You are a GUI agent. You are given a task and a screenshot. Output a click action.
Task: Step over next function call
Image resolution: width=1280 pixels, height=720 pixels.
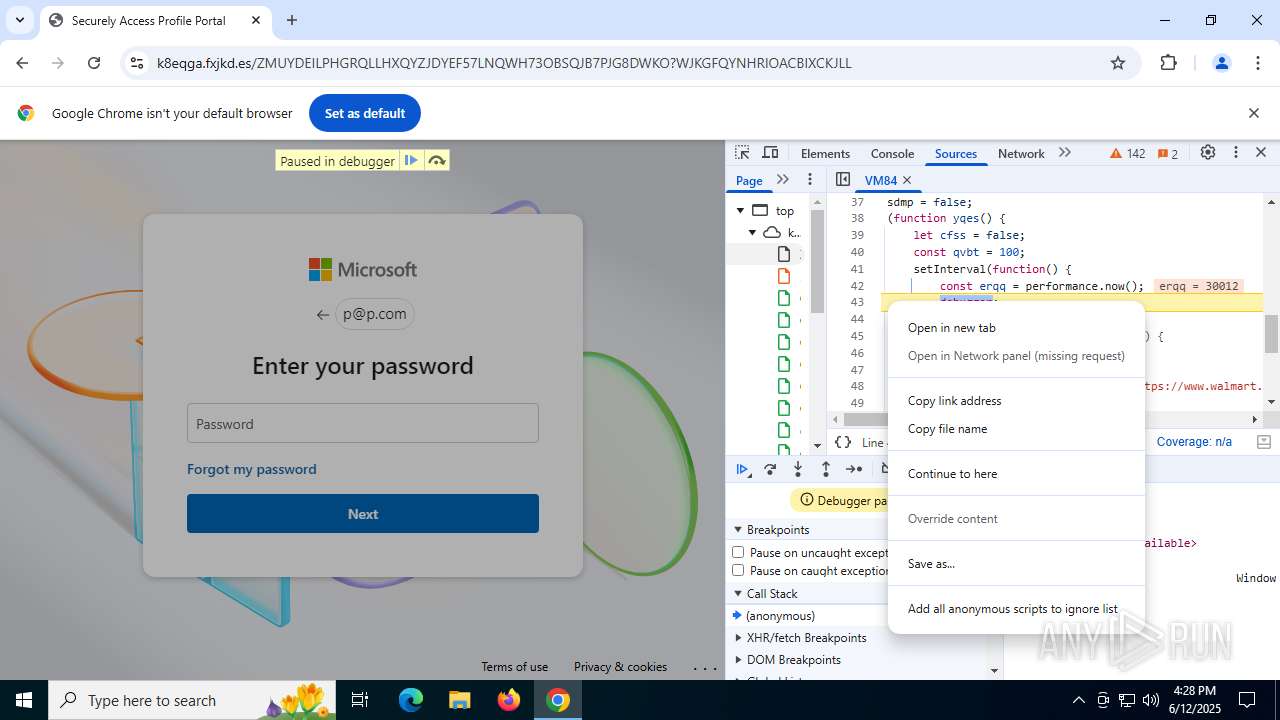click(x=770, y=469)
